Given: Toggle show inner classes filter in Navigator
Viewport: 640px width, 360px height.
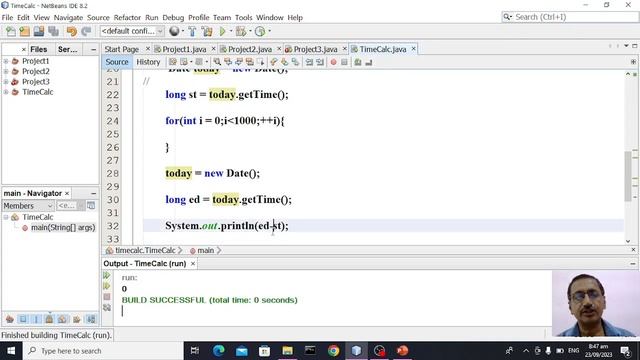Looking at the screenshot, I should coord(62,319).
